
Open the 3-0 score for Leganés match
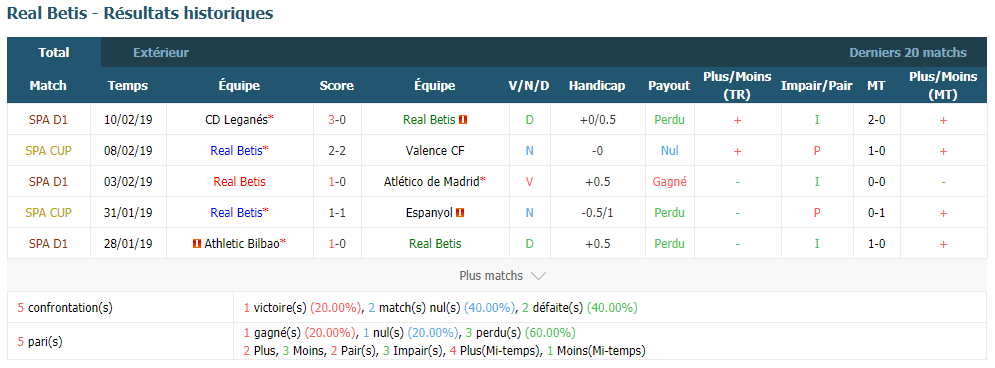[x=336, y=119]
